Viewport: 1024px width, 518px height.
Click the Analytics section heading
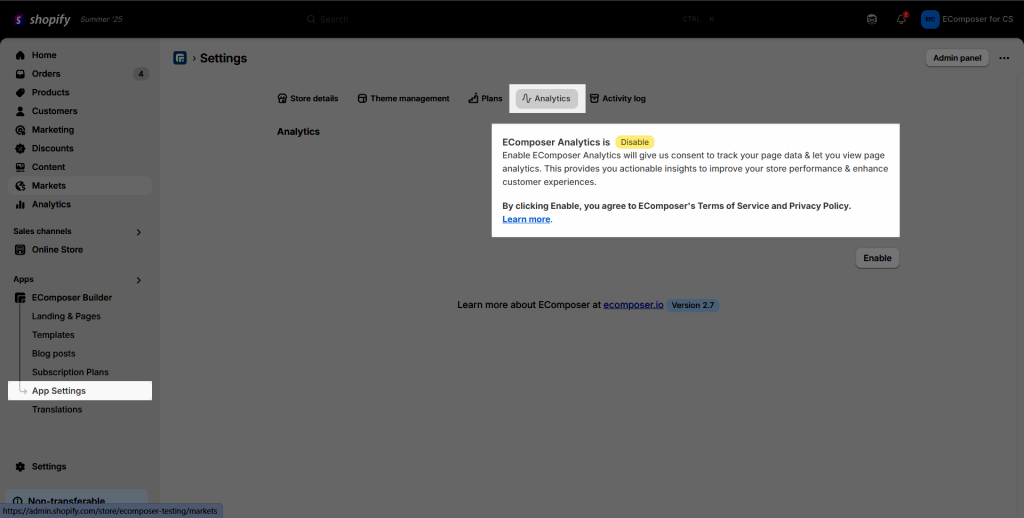pos(298,132)
